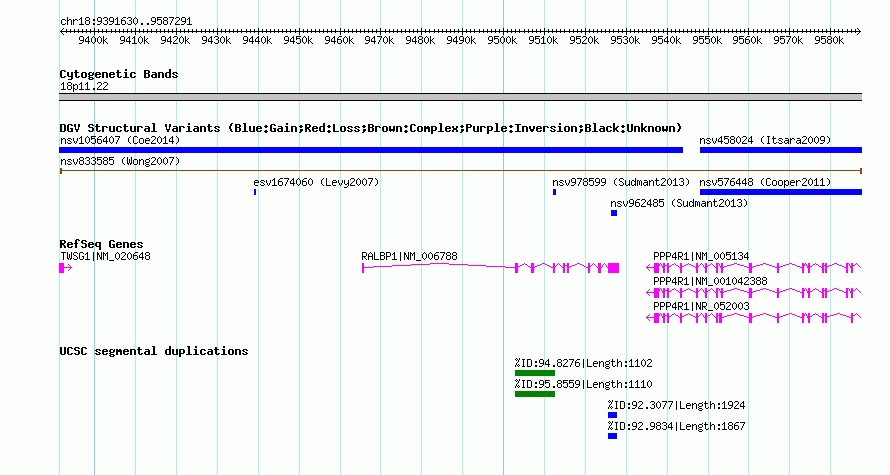Select the esv1674060 (Levy2007) variant marker

click(255, 192)
